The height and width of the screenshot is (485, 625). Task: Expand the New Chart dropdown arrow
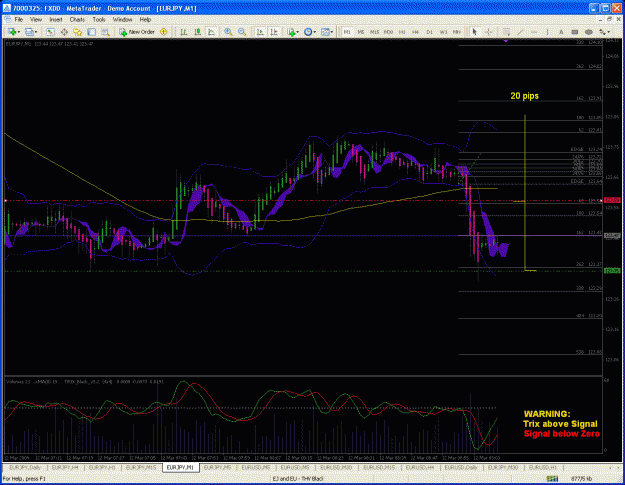[x=19, y=32]
